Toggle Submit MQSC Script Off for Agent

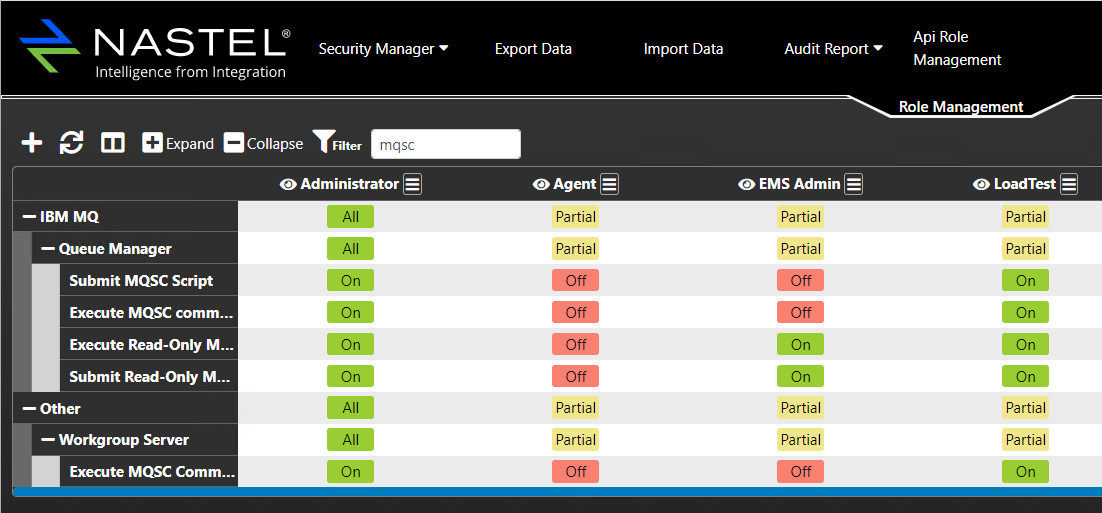(576, 281)
